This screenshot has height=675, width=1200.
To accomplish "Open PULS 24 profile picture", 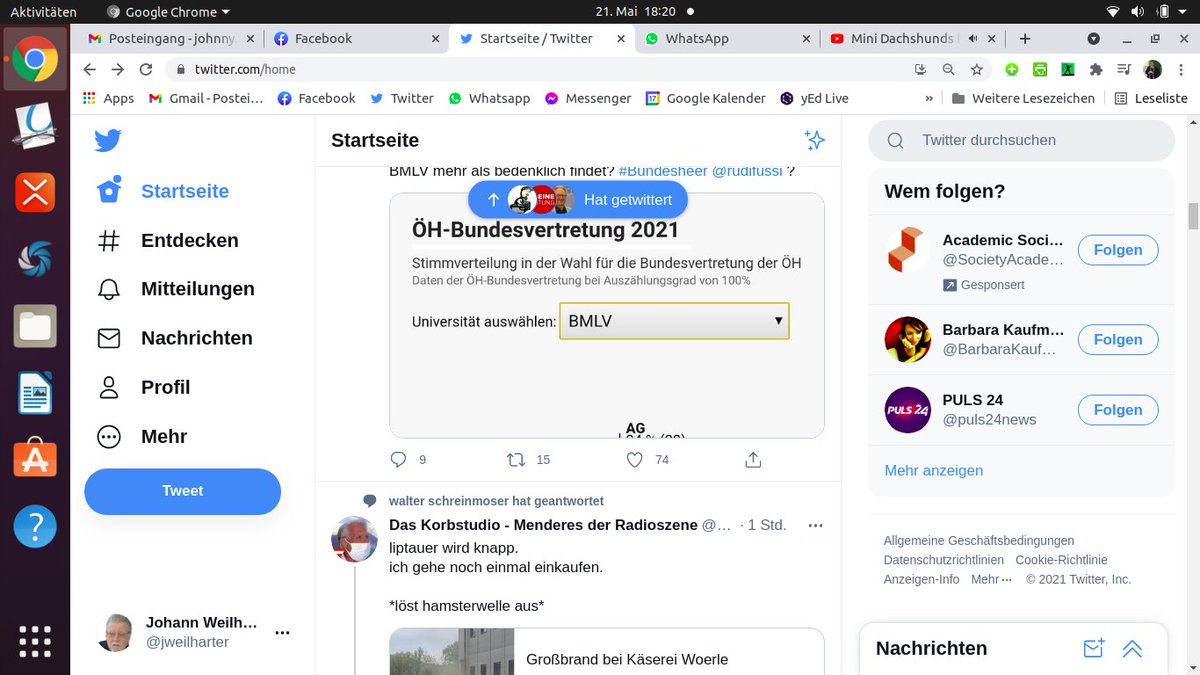I will click(908, 410).
